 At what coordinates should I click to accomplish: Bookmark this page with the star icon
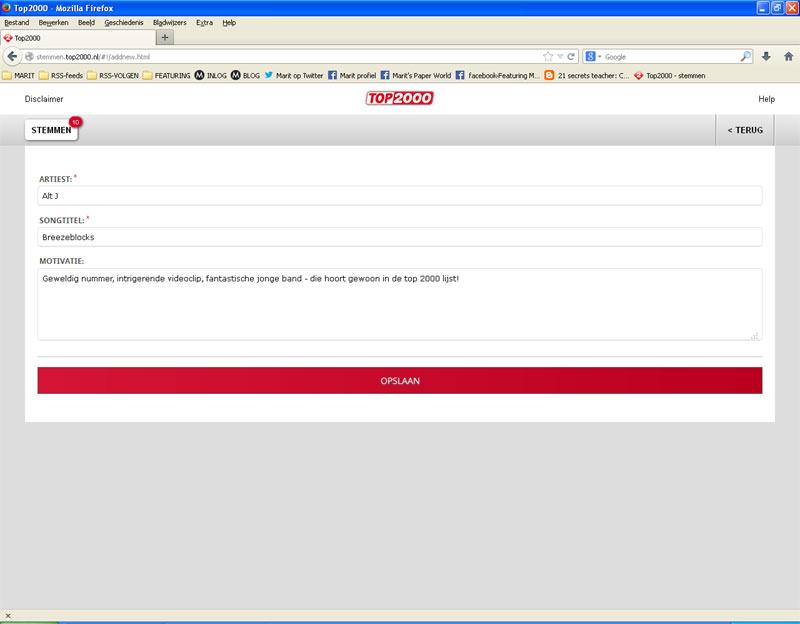point(548,56)
